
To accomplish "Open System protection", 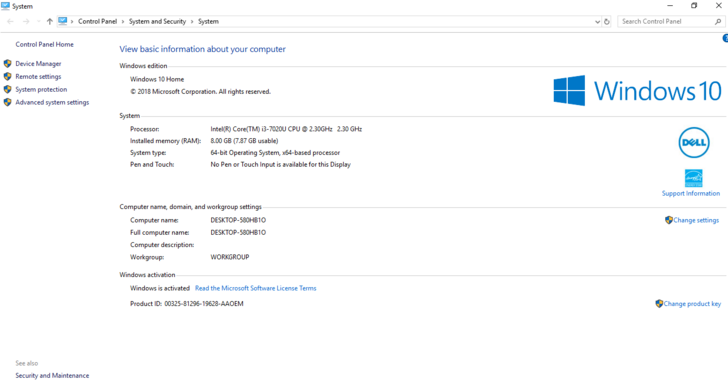I will [x=41, y=89].
